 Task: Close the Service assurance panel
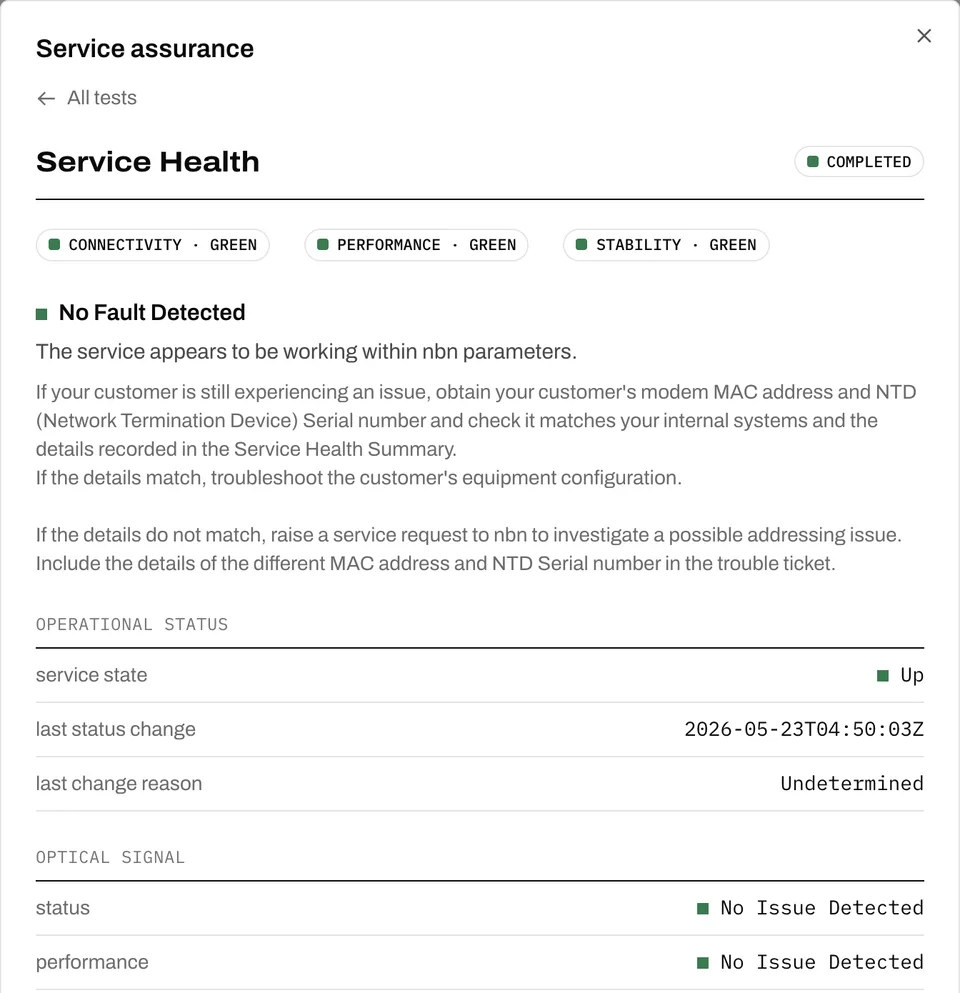pyautogui.click(x=924, y=36)
